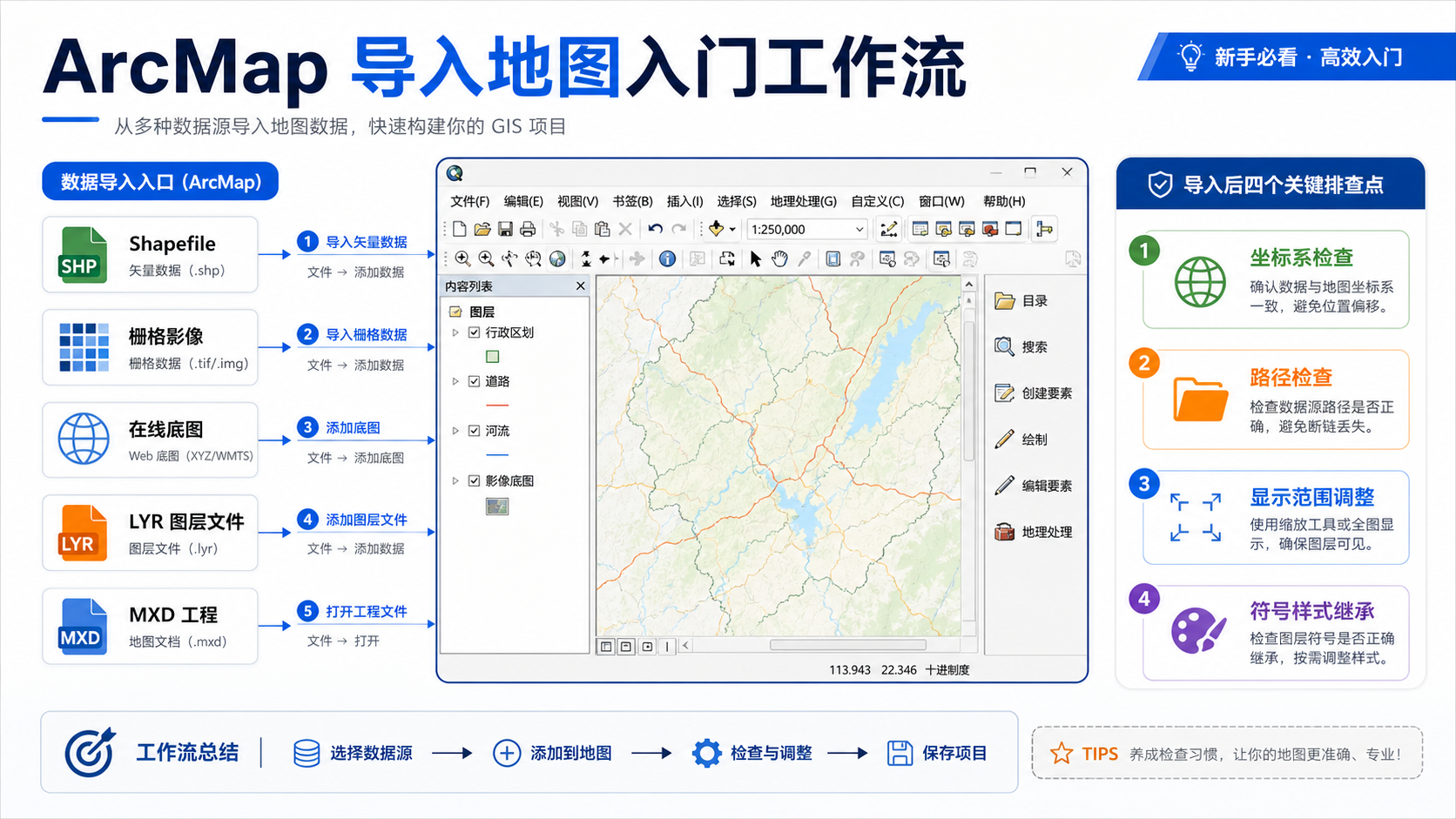This screenshot has width=1456, height=819.
Task: Click the 十进制度 status bar text
Action: click(947, 670)
